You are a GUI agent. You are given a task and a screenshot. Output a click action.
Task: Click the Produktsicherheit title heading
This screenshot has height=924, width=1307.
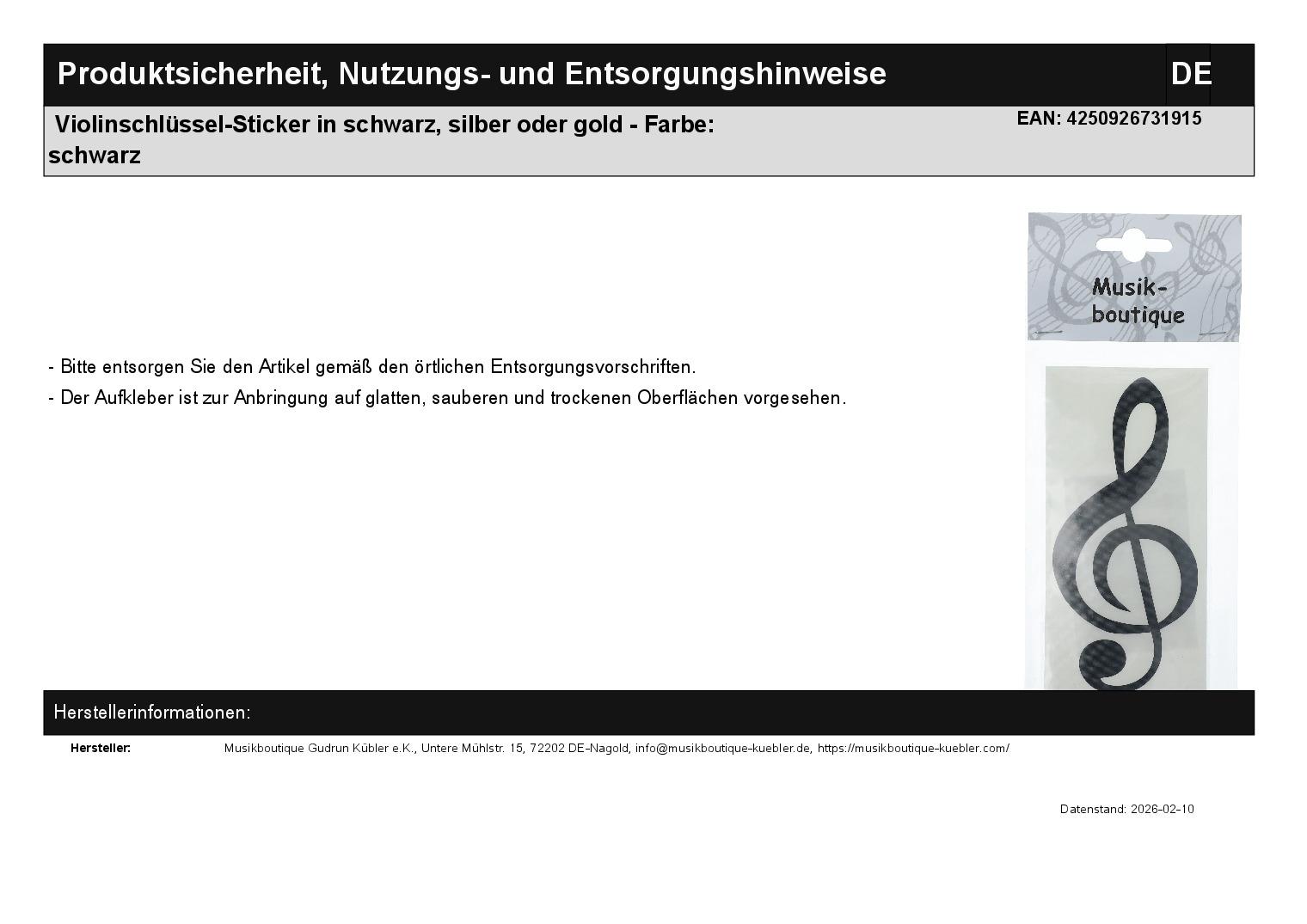click(471, 74)
